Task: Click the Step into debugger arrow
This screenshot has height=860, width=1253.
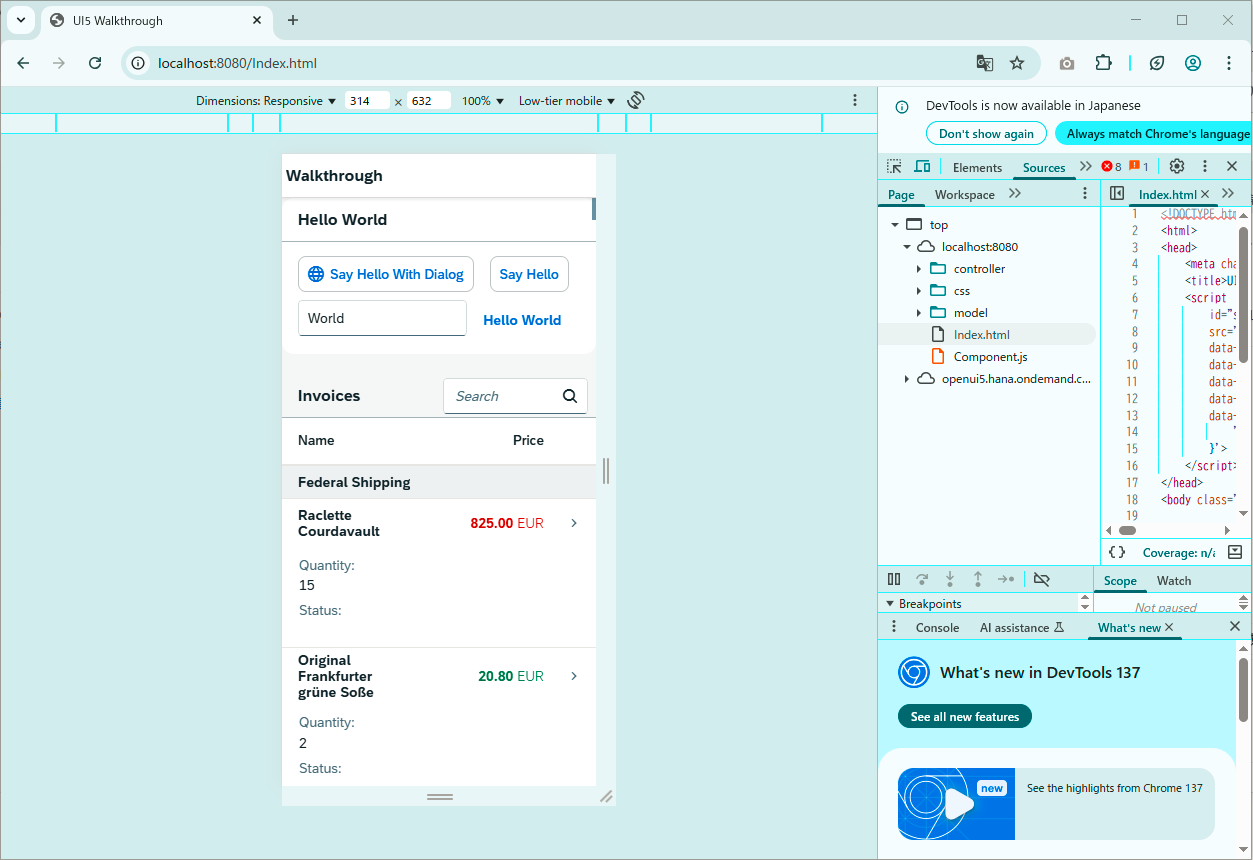Action: [950, 579]
